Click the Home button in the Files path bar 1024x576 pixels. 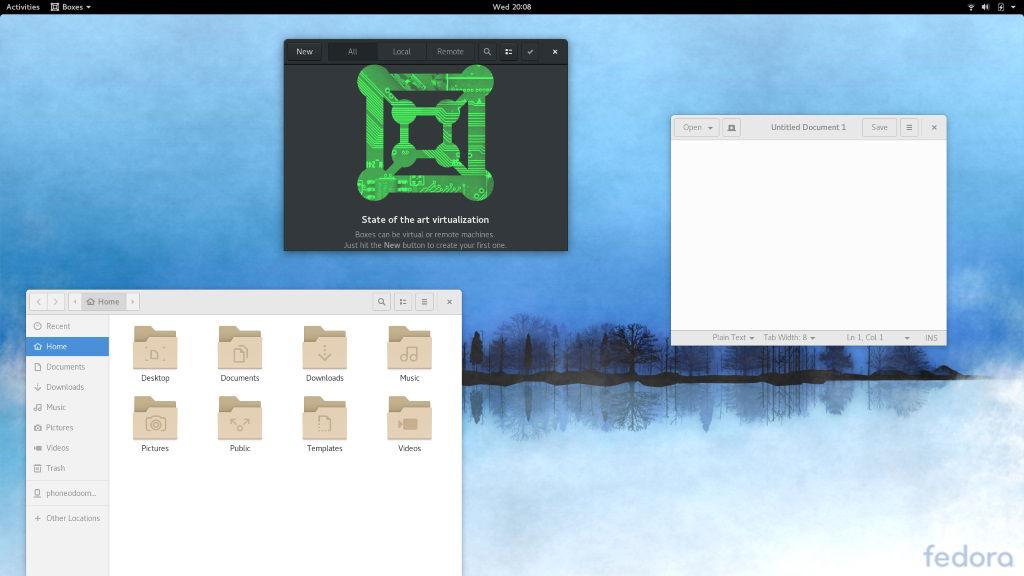click(x=103, y=301)
